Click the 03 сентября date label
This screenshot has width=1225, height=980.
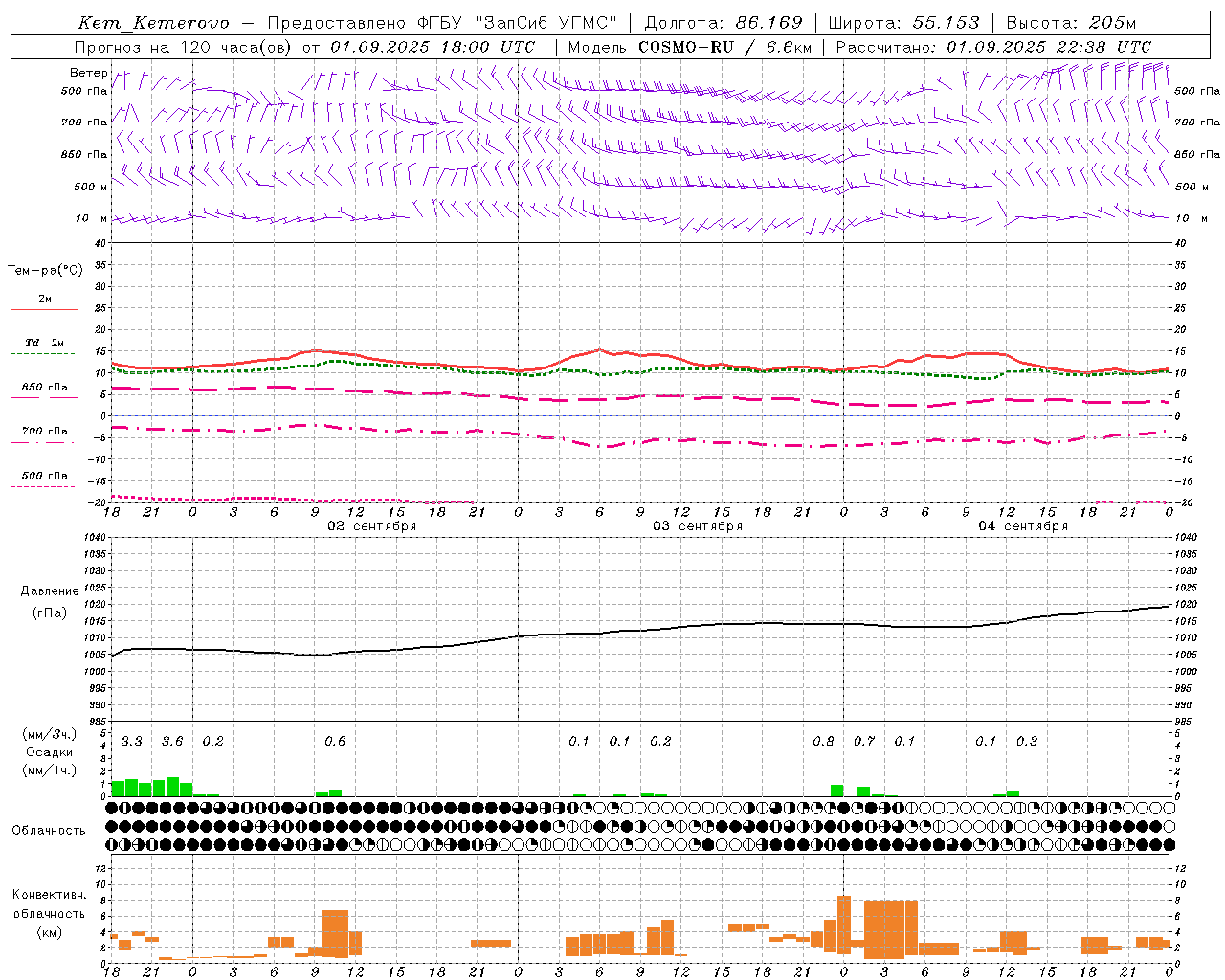coord(698,526)
